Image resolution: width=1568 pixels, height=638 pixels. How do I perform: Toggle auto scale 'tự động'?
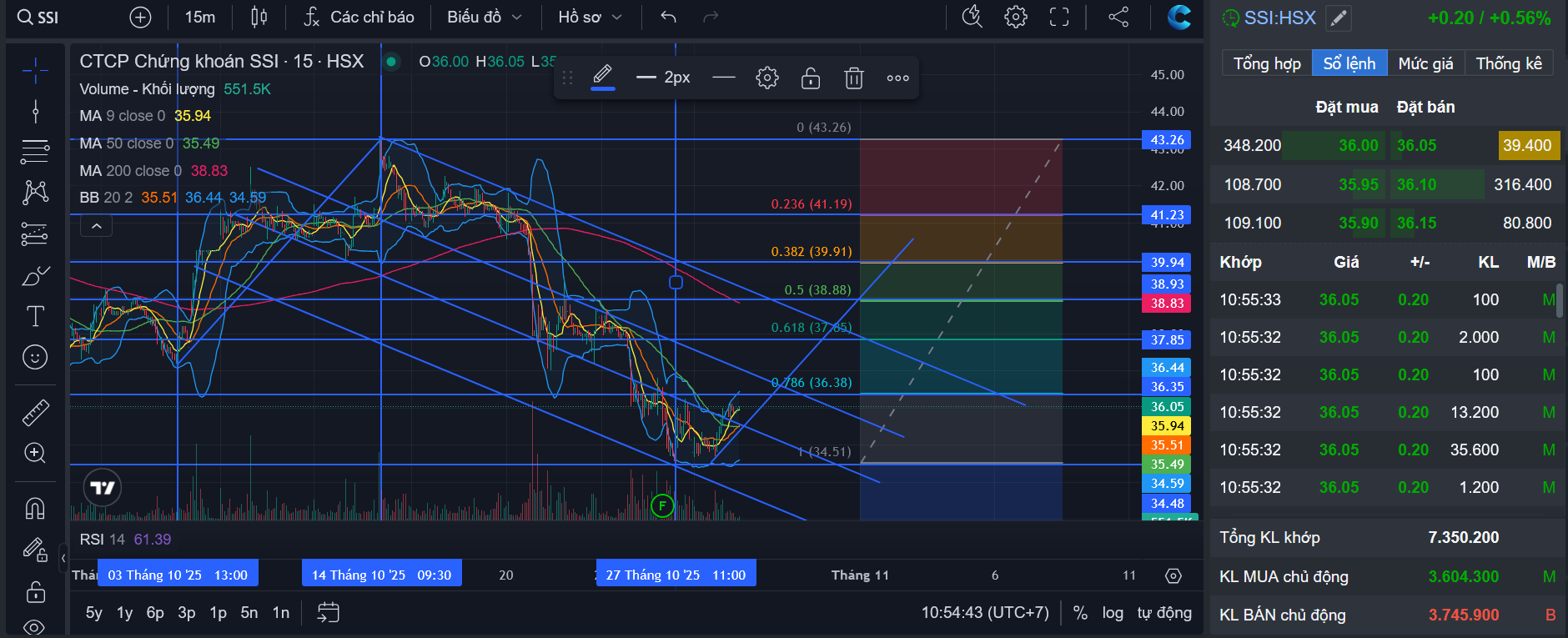tap(1164, 613)
